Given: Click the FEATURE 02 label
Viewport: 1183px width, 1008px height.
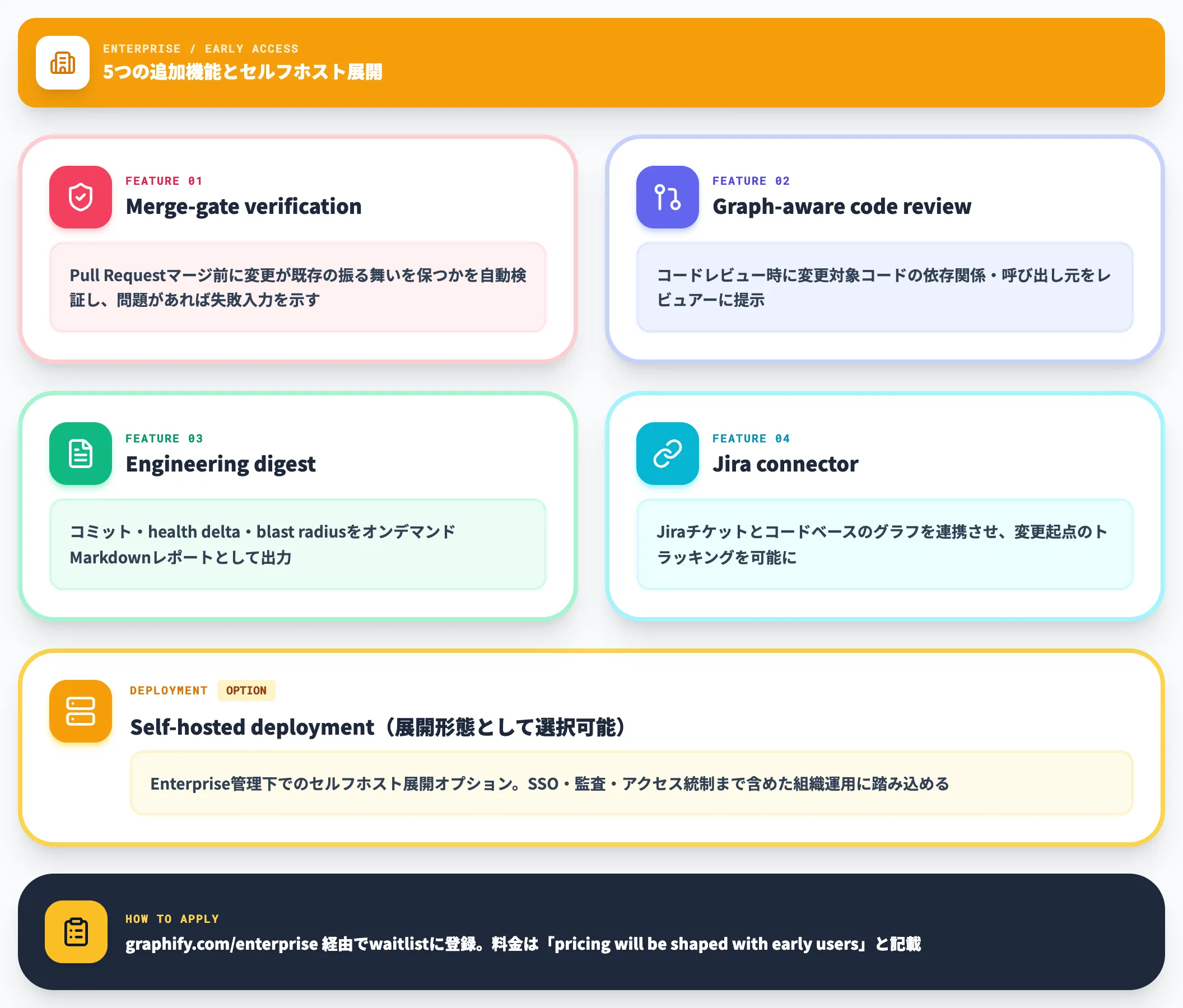Looking at the screenshot, I should pyautogui.click(x=751, y=181).
